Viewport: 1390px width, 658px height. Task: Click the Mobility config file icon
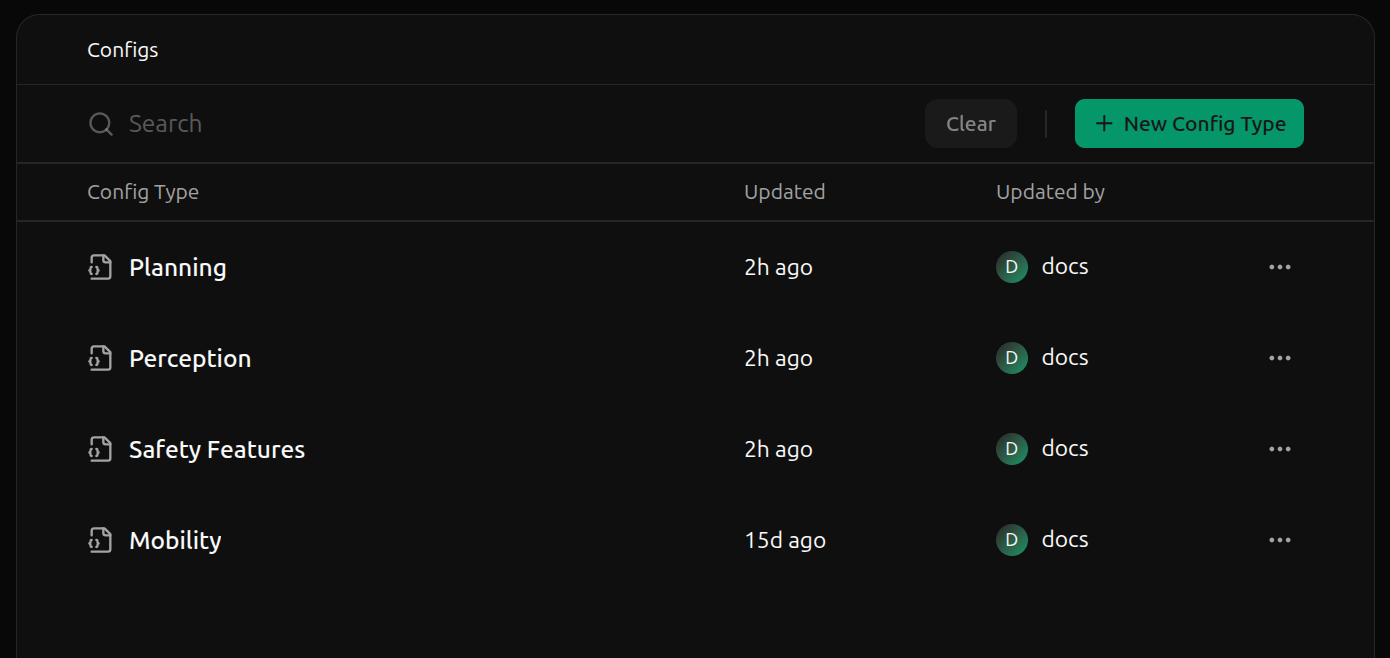click(100, 541)
